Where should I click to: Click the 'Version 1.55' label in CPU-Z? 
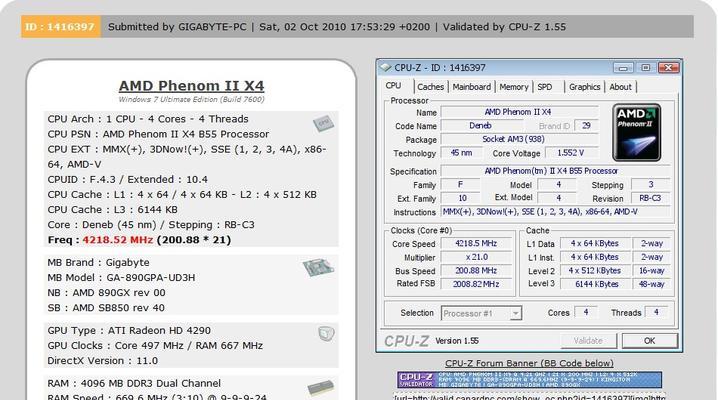(457, 341)
